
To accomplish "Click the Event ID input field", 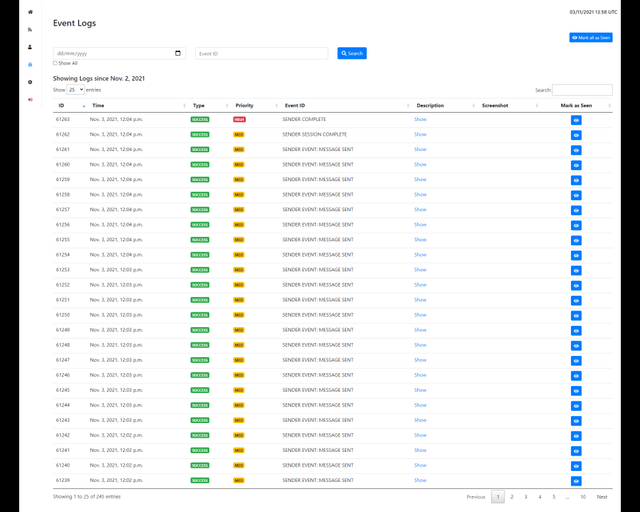I will pos(261,53).
